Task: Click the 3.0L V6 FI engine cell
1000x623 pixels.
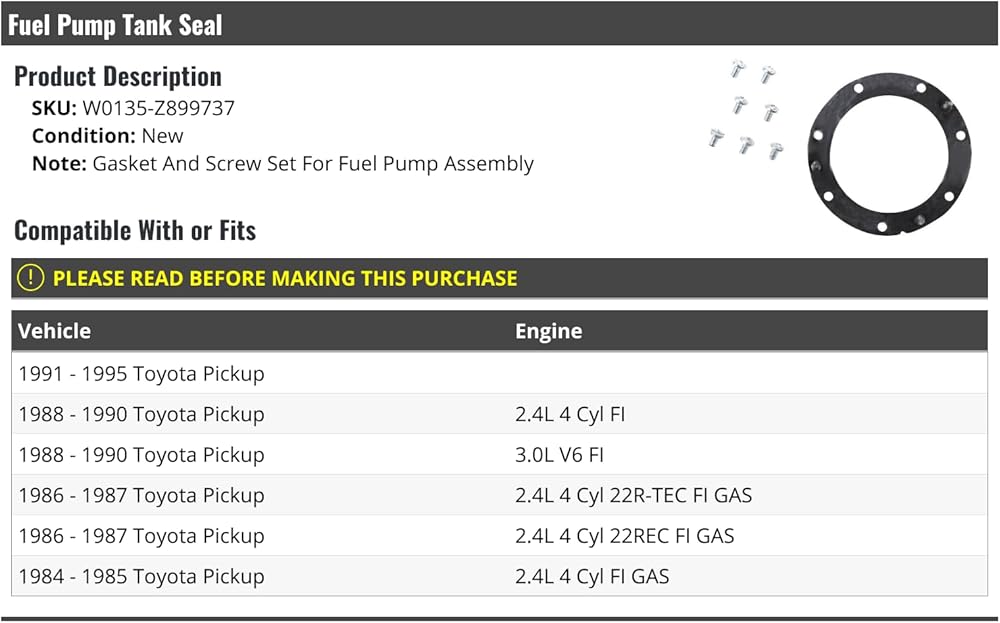Action: [559, 455]
